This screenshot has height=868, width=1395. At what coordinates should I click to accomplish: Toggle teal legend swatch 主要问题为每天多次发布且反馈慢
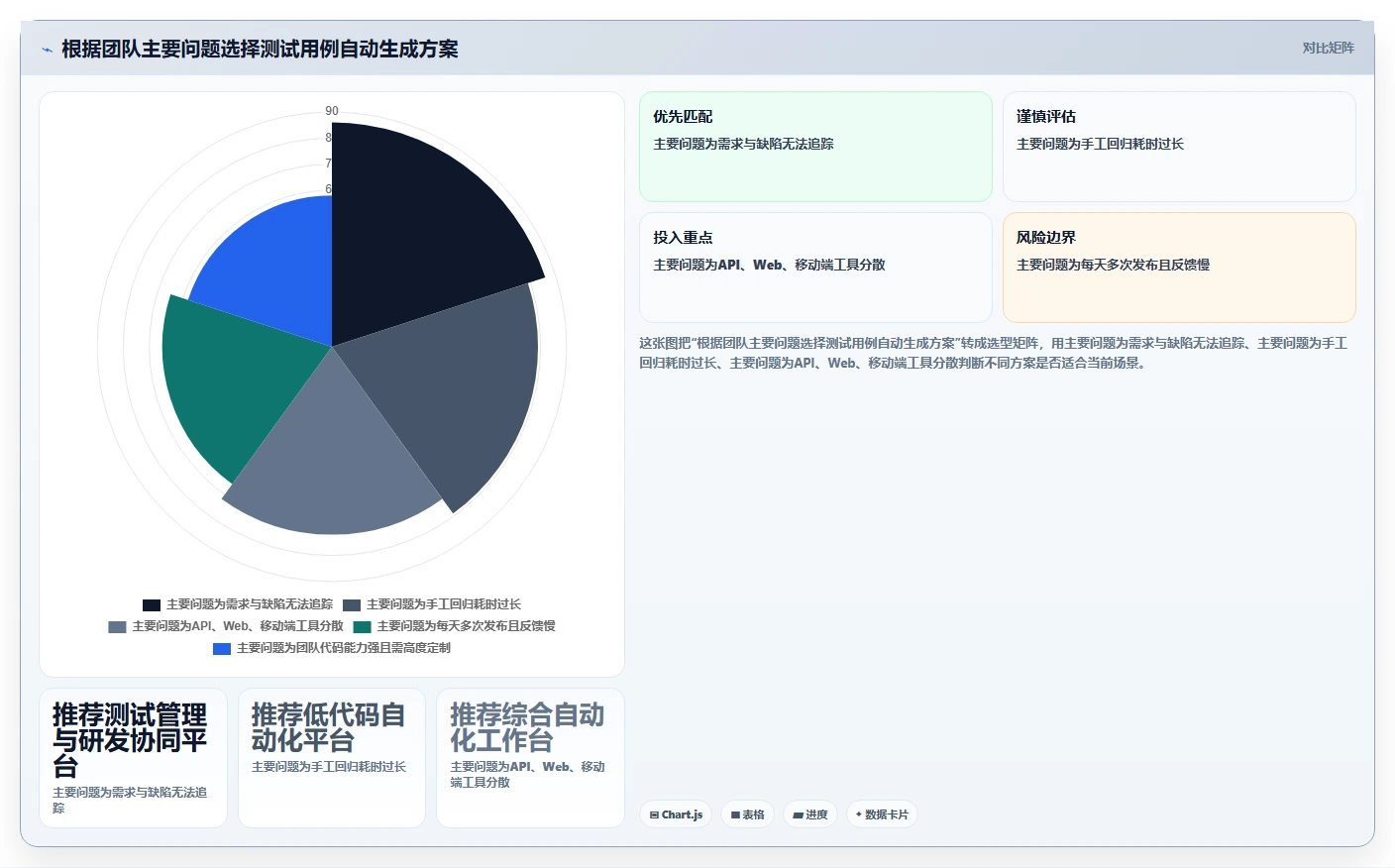click(362, 626)
